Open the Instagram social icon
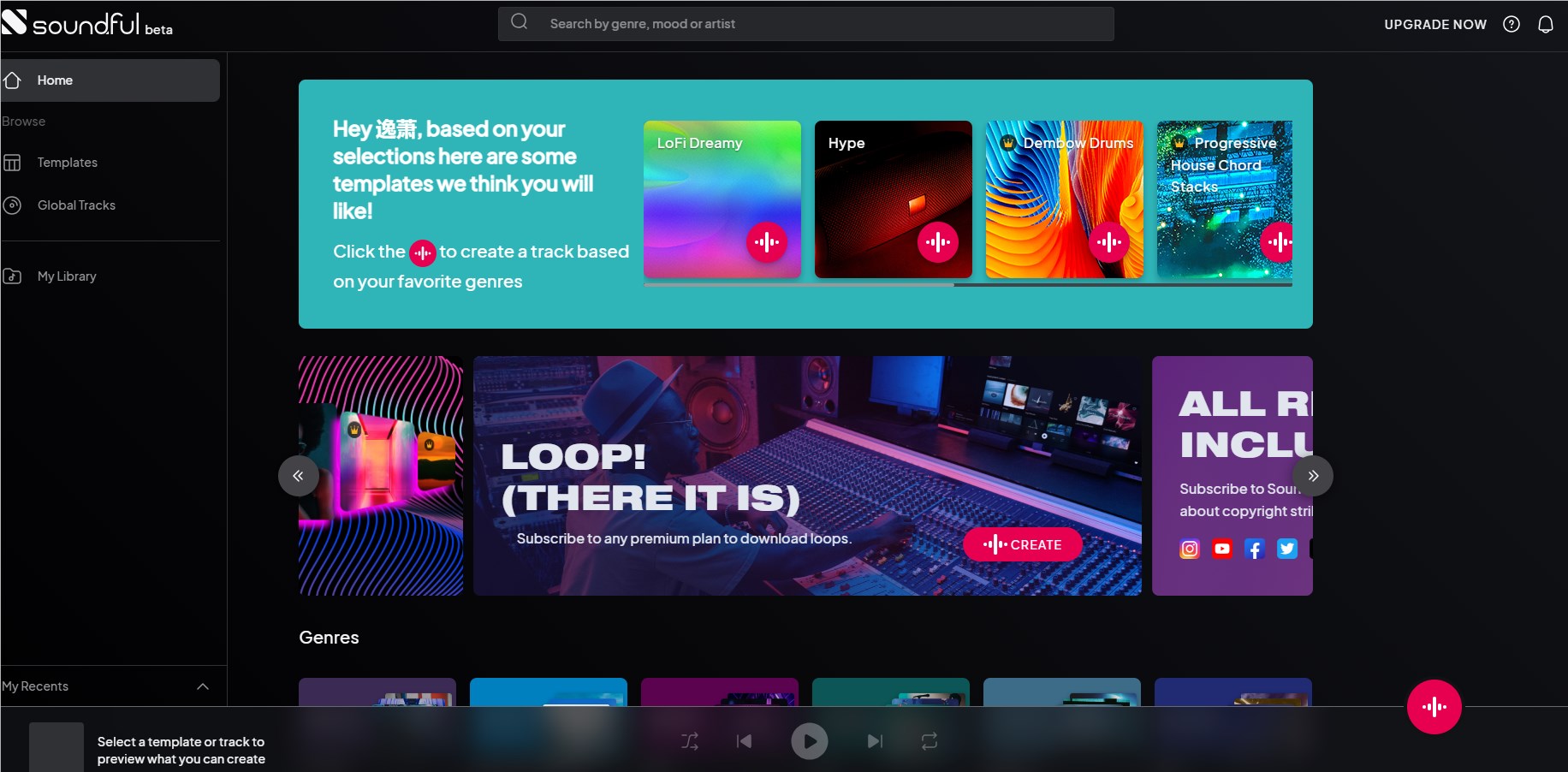 [1190, 549]
